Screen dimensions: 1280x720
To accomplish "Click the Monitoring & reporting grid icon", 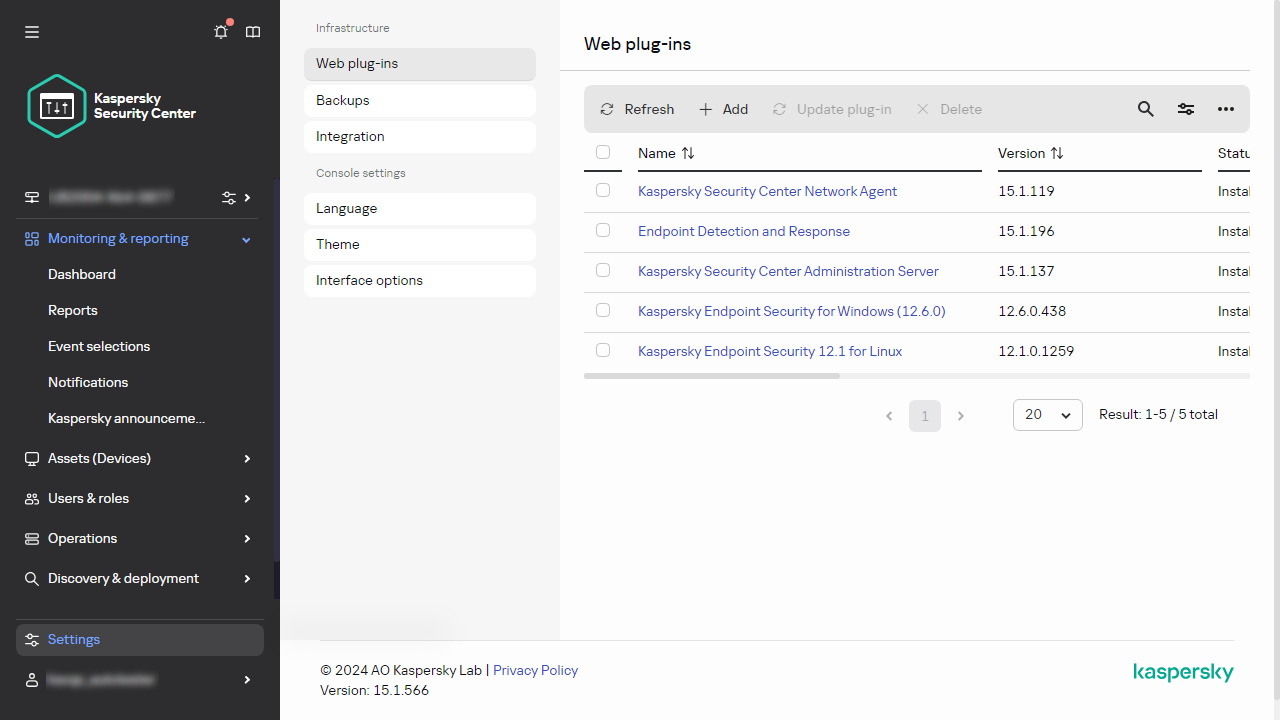I will [x=32, y=239].
